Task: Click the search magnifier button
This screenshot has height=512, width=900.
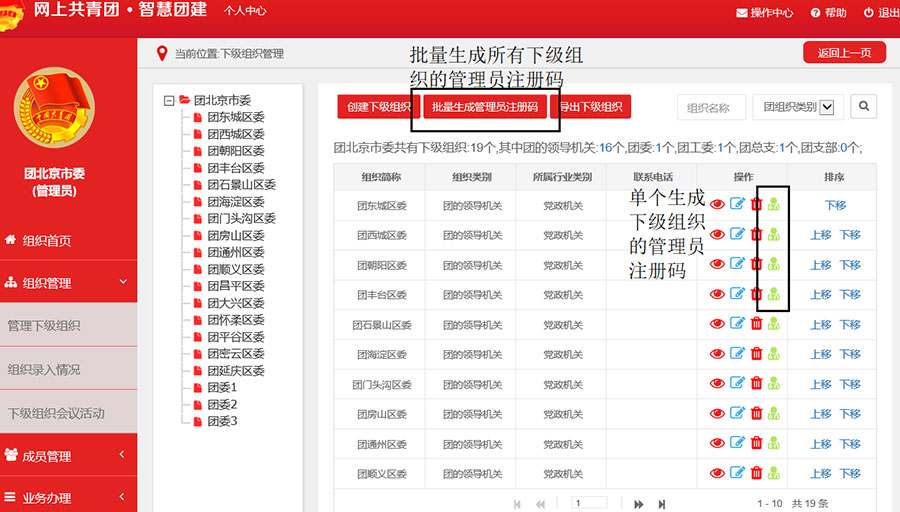Action: click(862, 107)
